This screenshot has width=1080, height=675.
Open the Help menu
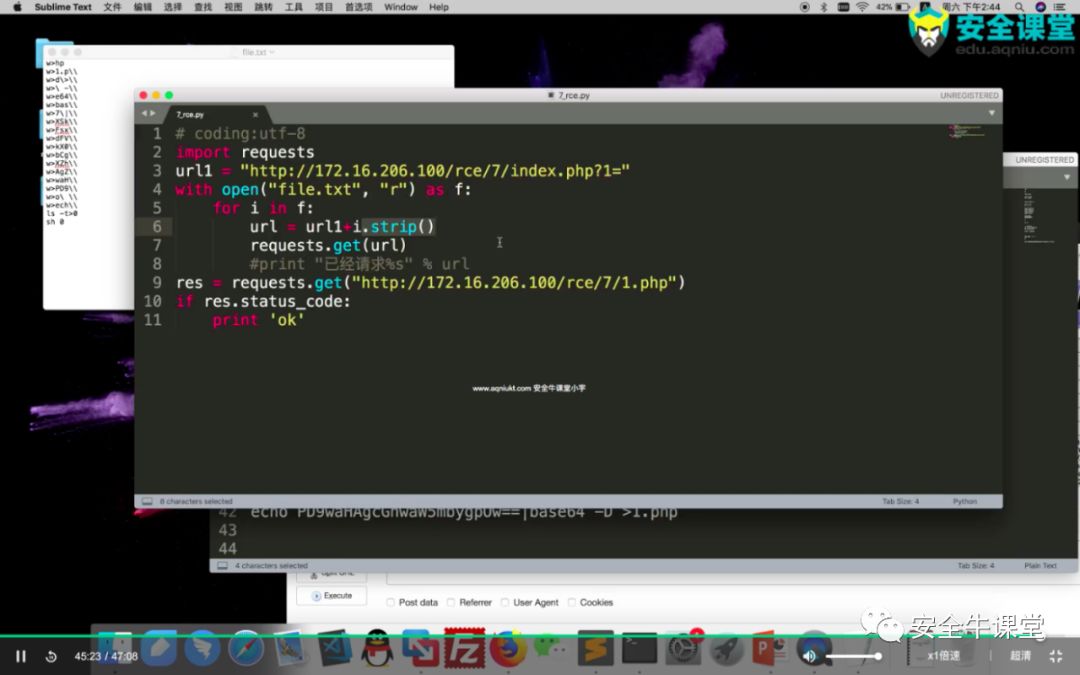point(439,7)
